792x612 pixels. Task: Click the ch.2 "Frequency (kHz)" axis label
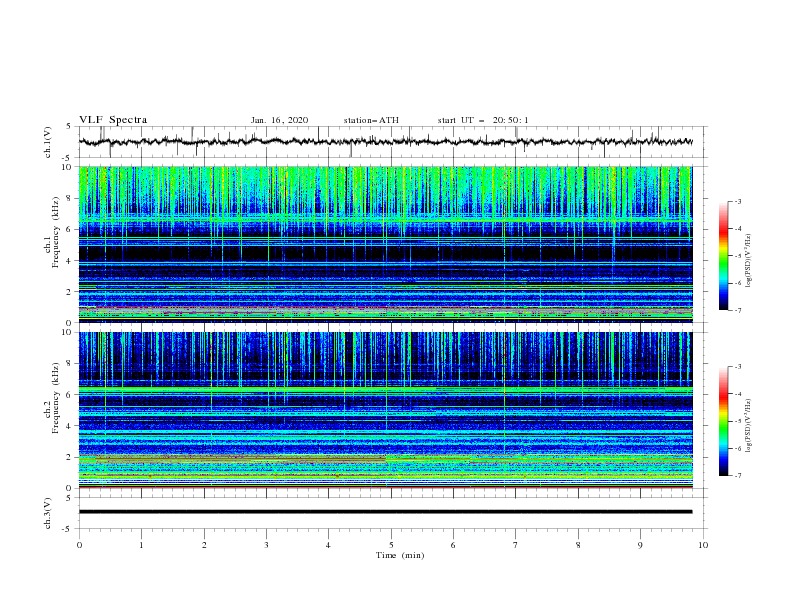(x=56, y=398)
